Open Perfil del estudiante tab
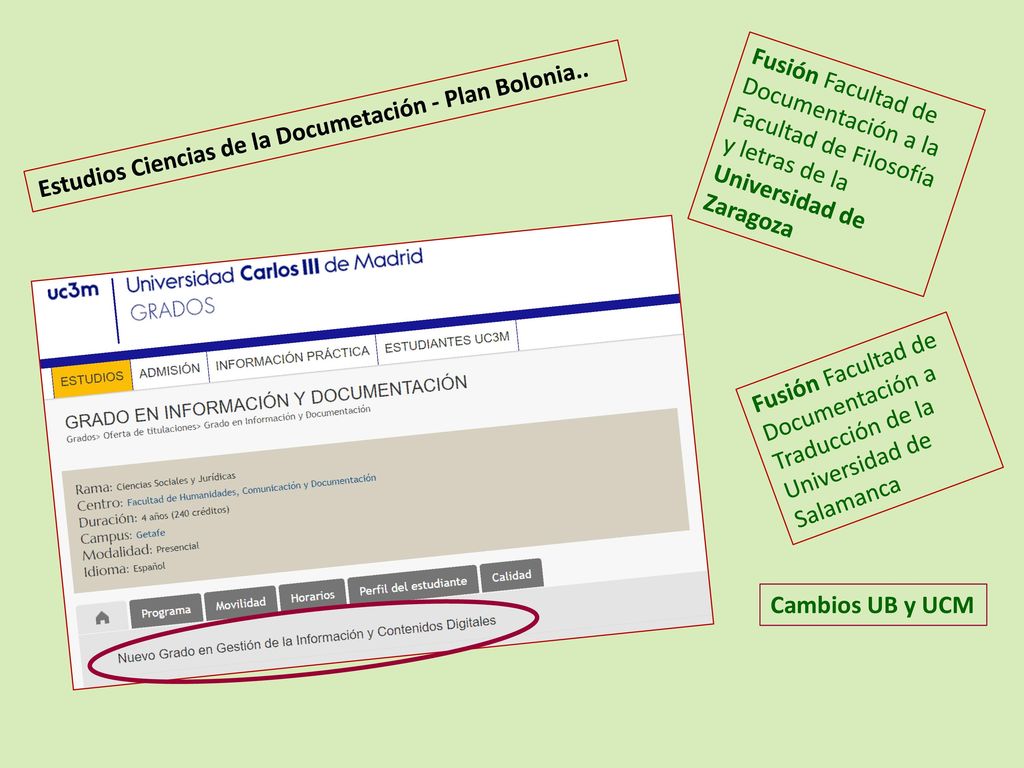 coord(413,585)
